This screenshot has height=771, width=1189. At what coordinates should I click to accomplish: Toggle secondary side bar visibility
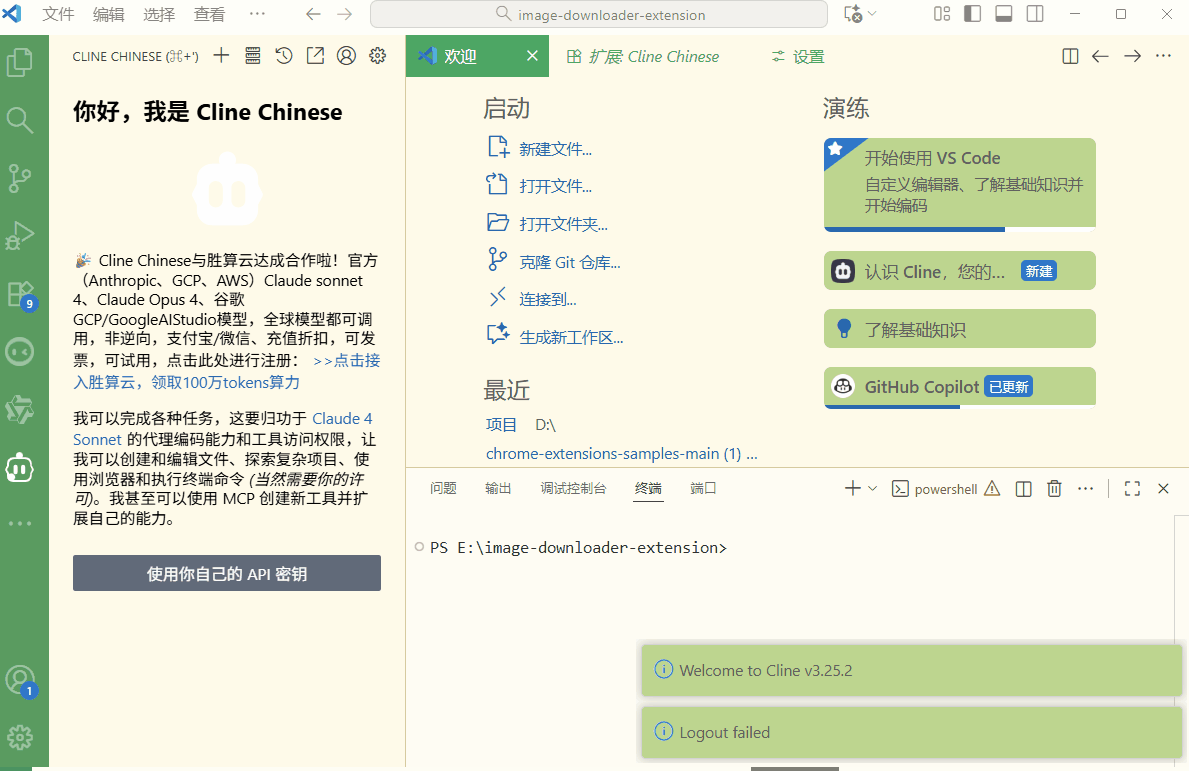(x=1034, y=14)
